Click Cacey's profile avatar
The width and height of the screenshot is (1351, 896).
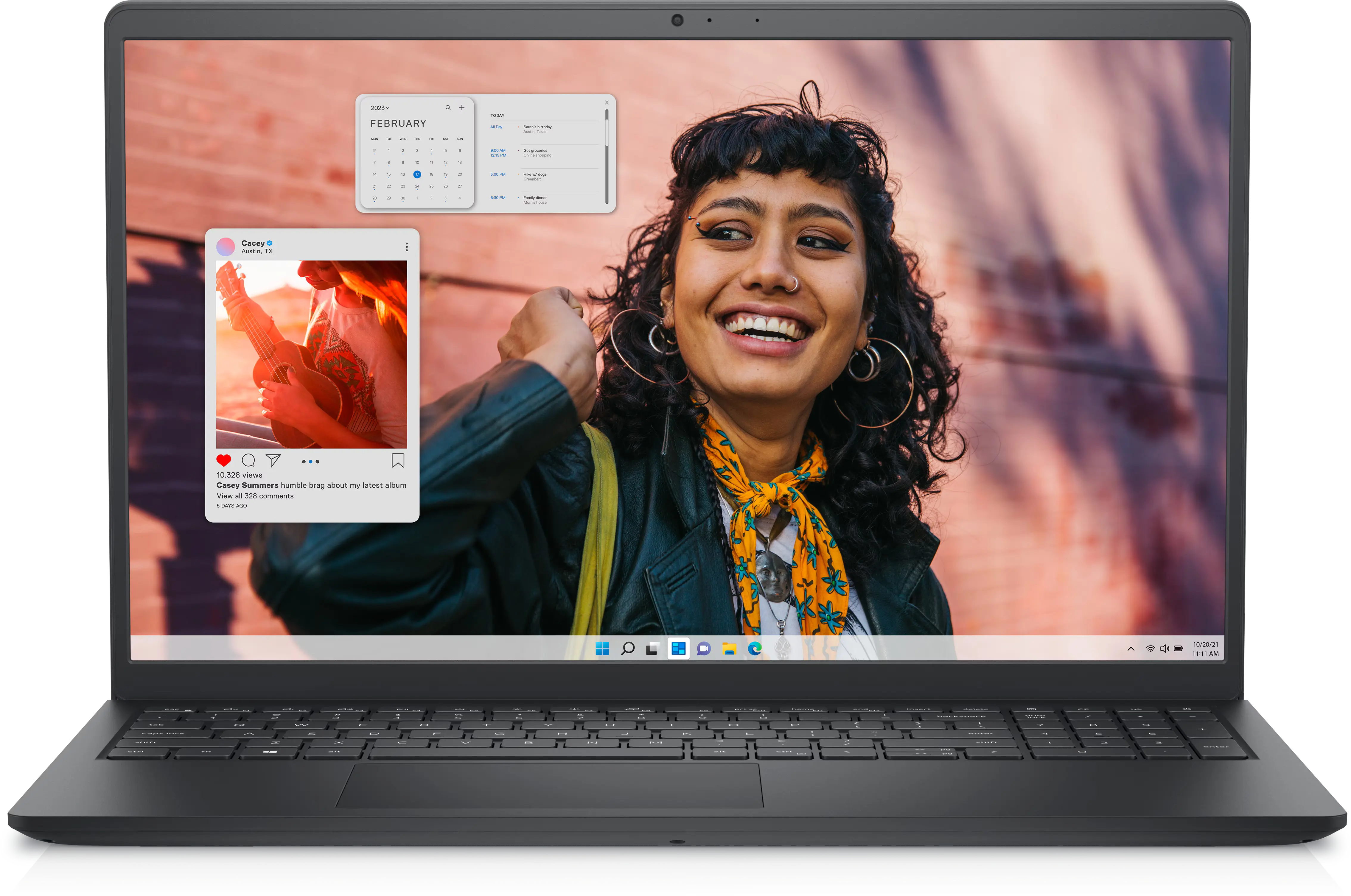point(226,246)
